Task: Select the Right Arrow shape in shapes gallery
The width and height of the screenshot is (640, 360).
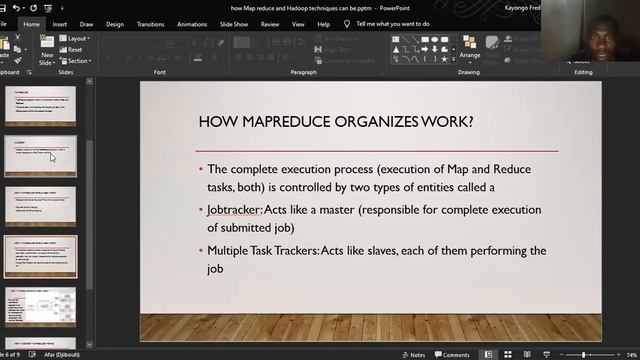Action: click(425, 49)
